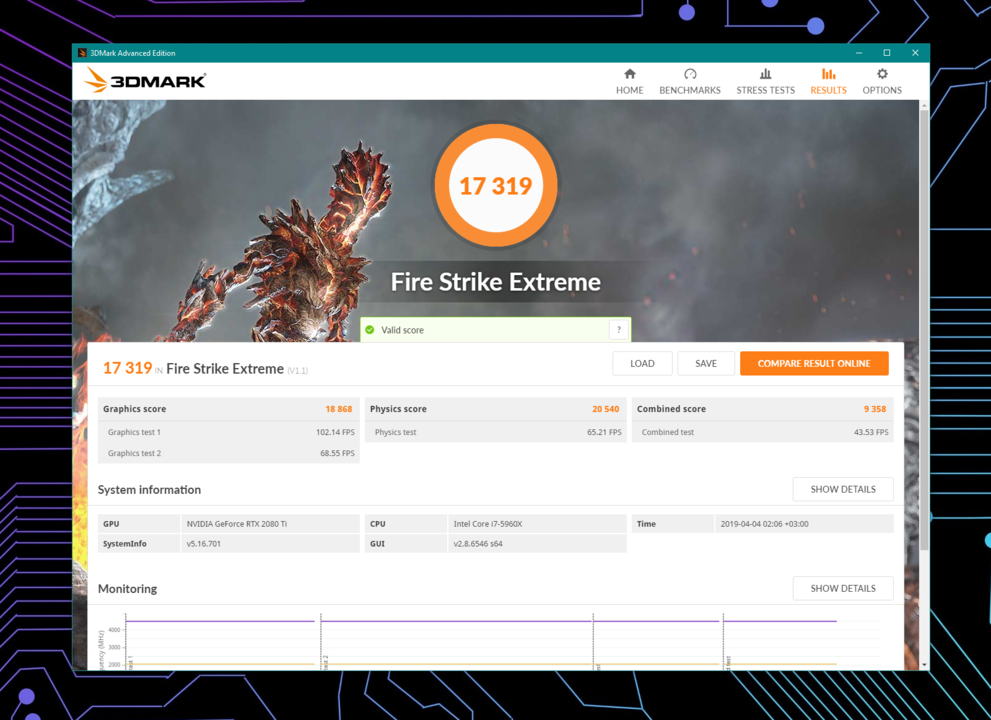Image resolution: width=991 pixels, height=720 pixels.
Task: Click the 4000 axis label on monitoring chart
Action: (114, 630)
